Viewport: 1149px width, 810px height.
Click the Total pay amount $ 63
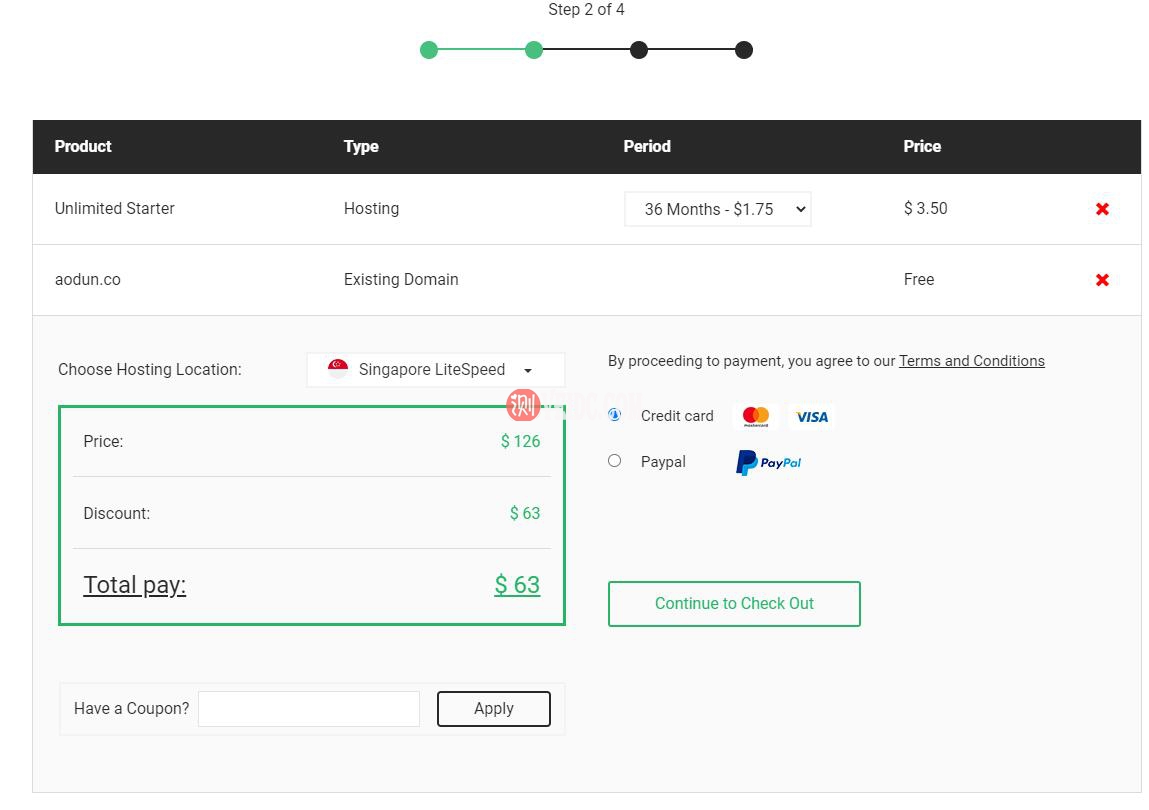517,585
